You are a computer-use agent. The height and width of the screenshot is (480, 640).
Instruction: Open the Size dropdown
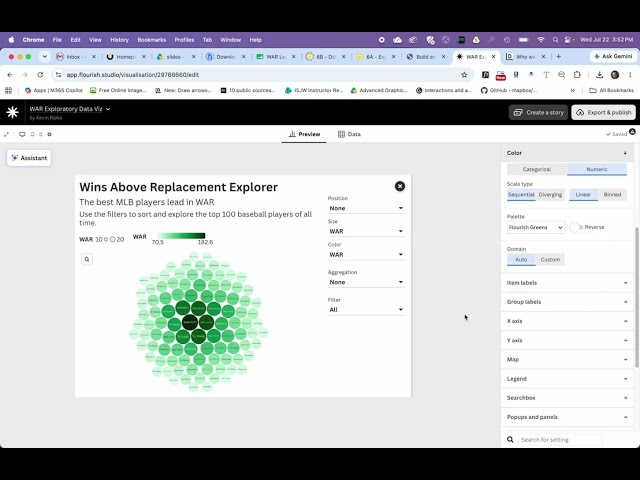[366, 231]
